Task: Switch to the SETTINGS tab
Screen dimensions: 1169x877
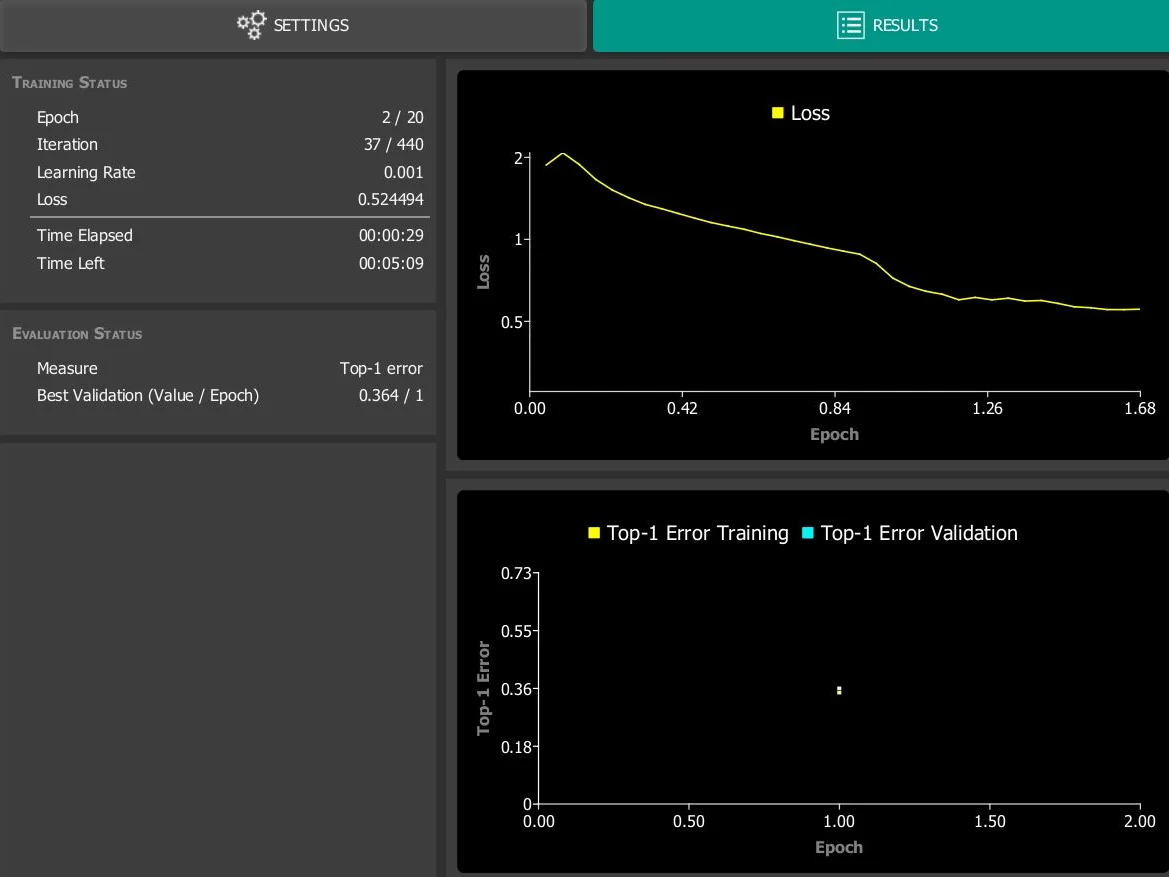Action: coord(293,25)
